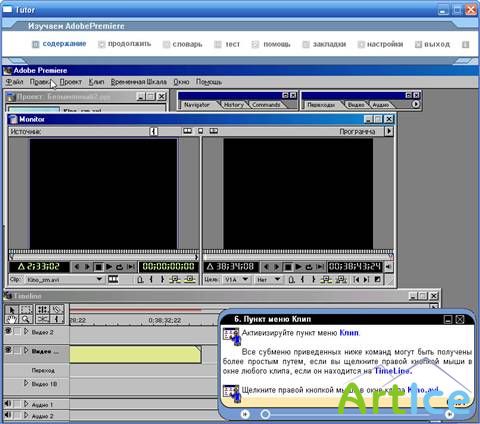Select the Hand tool in Timeline
Image resolution: width=480 pixels, height=424 pixels.
(x=12, y=319)
